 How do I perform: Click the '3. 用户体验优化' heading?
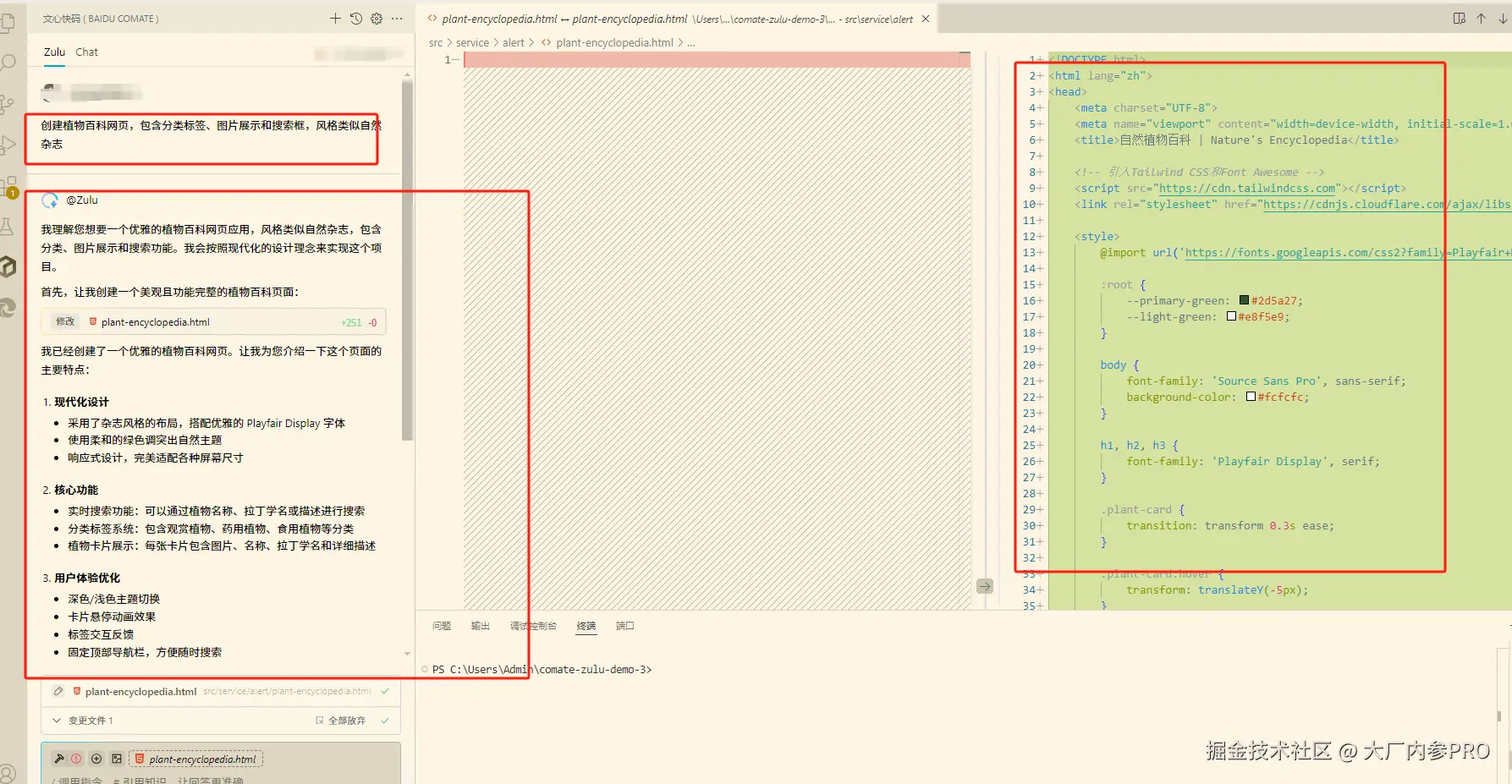click(x=81, y=578)
